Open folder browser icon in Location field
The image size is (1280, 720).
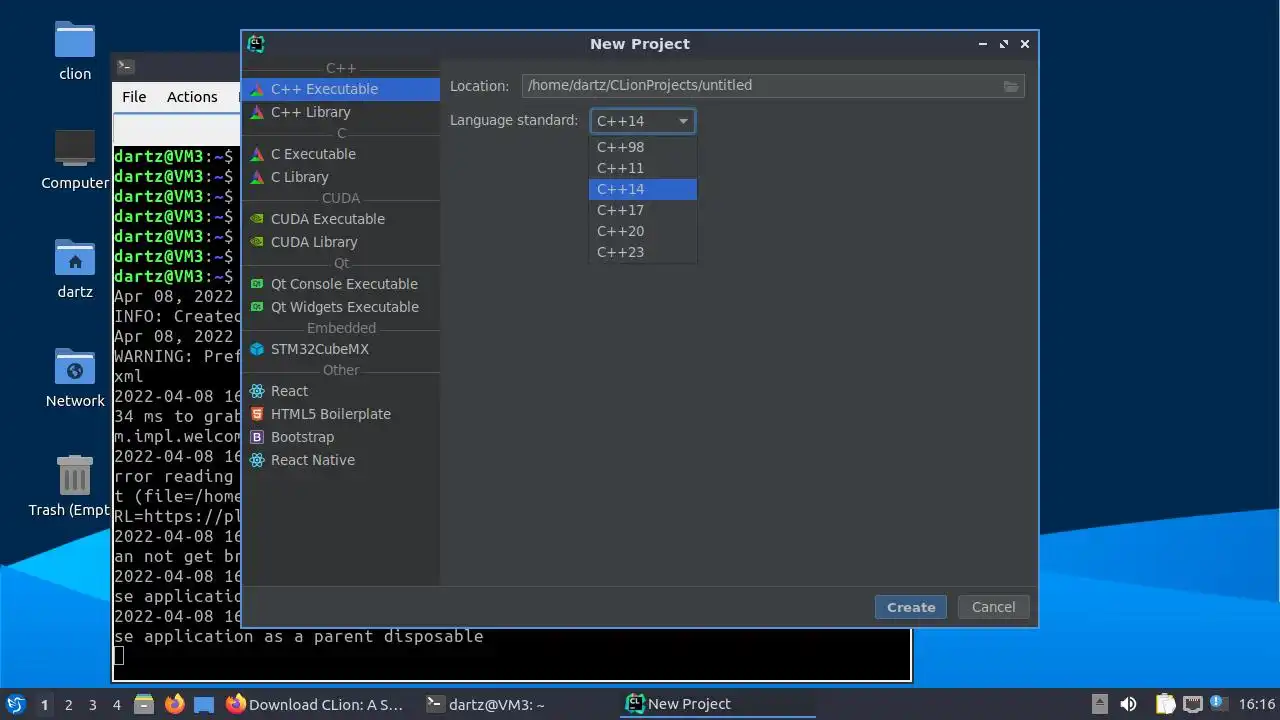(x=1011, y=86)
